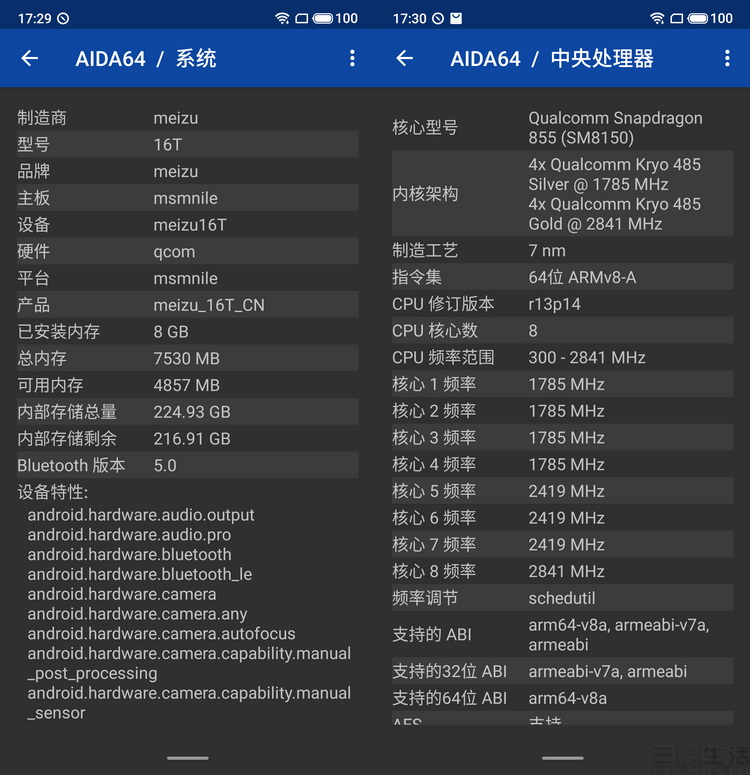The height and width of the screenshot is (775, 750).
Task: Tap android.hardware.audio.output entry
Action: 141,515
